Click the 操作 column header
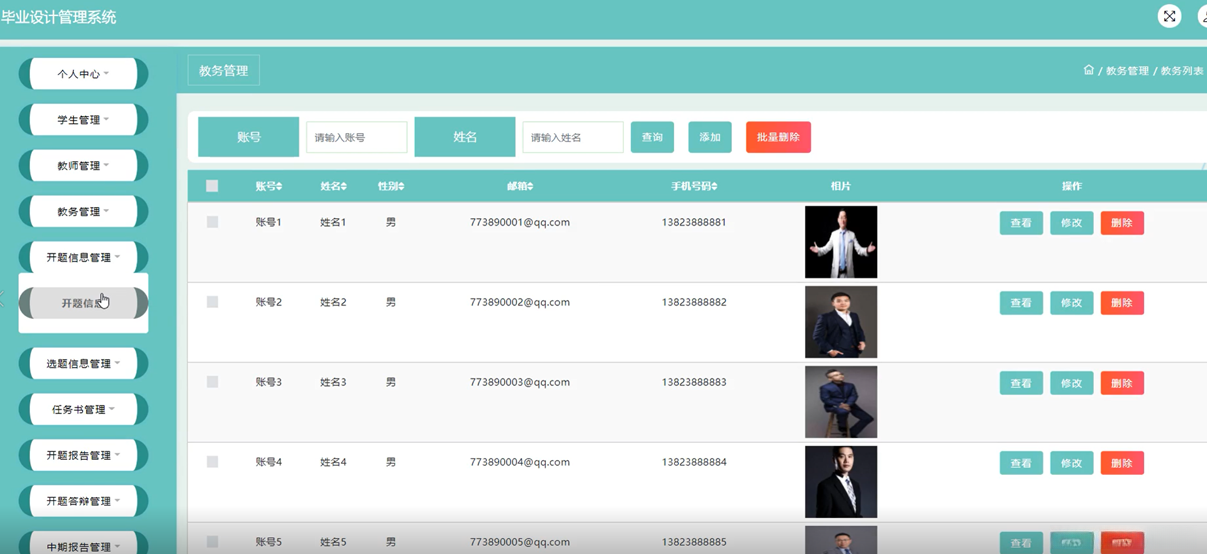 (x=1071, y=186)
